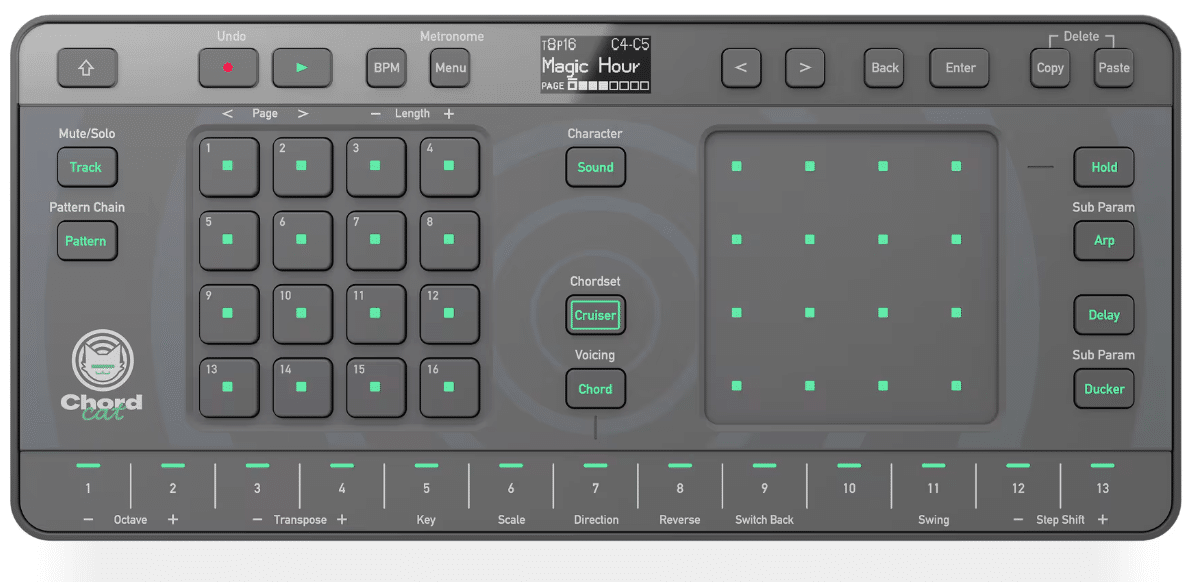Tap the shift arrow button
This screenshot has width=1194, height=582.
(87, 68)
